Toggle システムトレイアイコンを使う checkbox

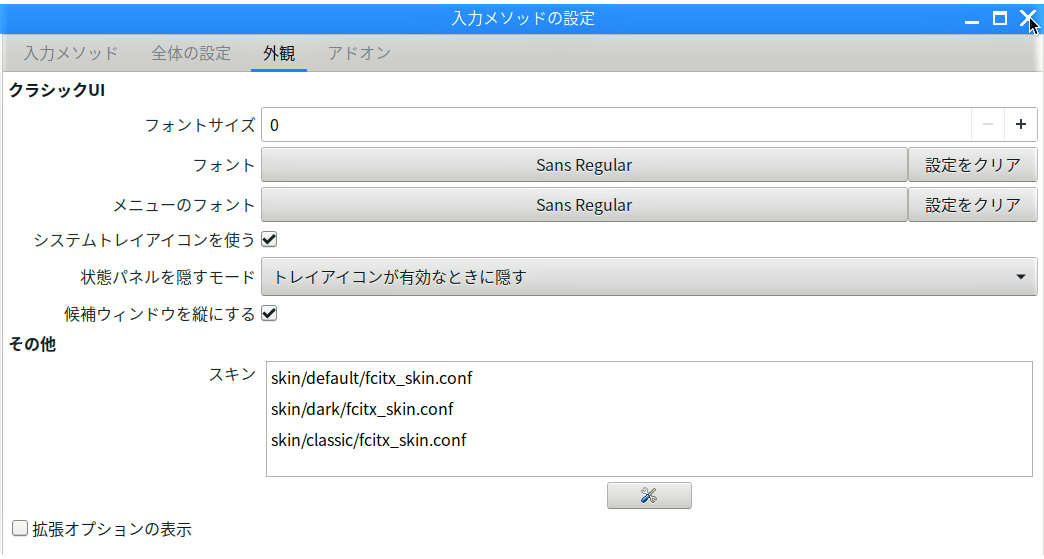(269, 240)
